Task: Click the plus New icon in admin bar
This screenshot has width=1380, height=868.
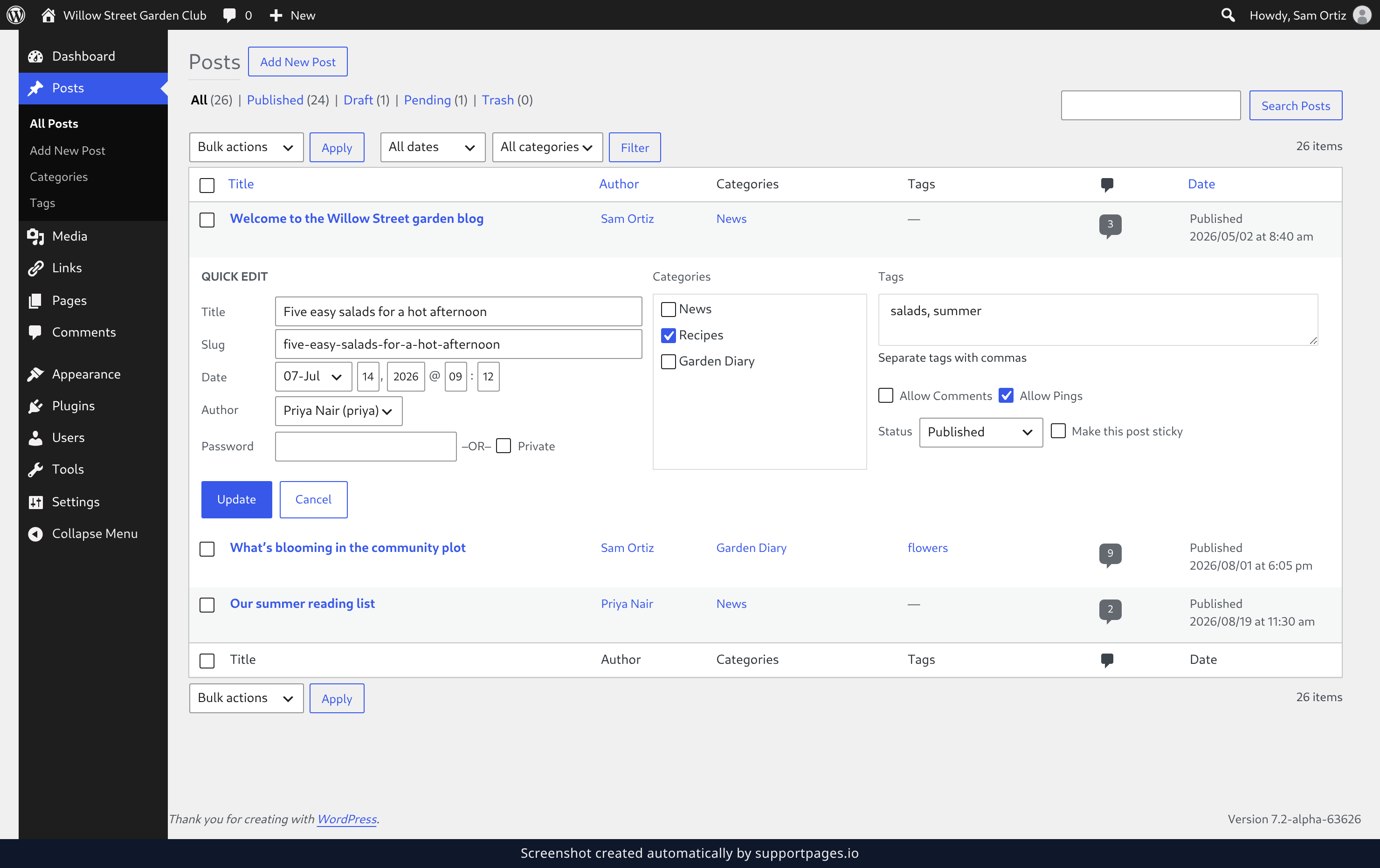Action: point(276,15)
